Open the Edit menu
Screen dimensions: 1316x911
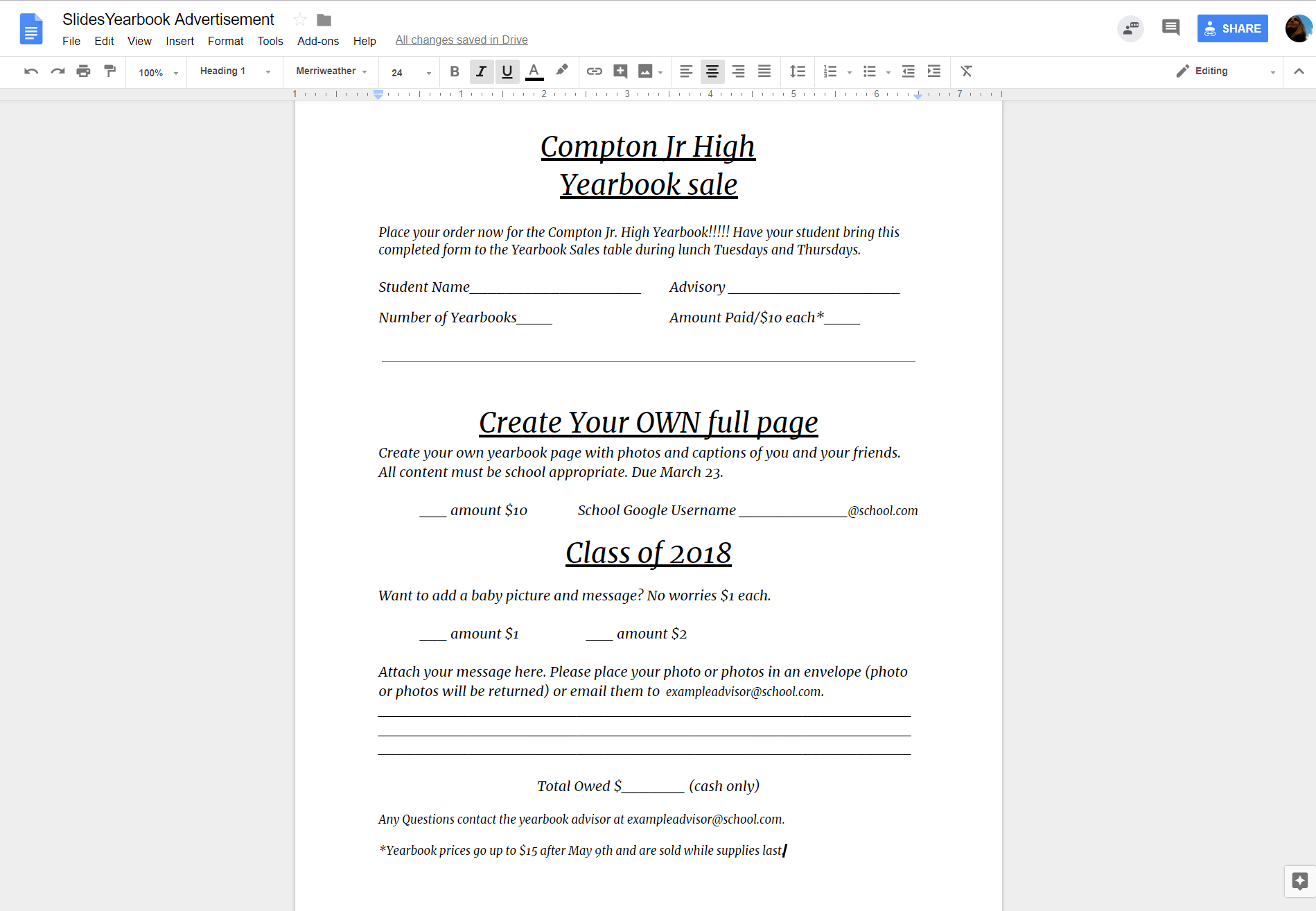point(104,41)
